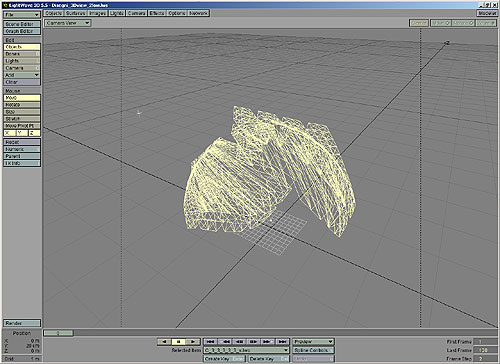This screenshot has height=364, width=500.
Task: Play the animation forward
Action: click(193, 342)
